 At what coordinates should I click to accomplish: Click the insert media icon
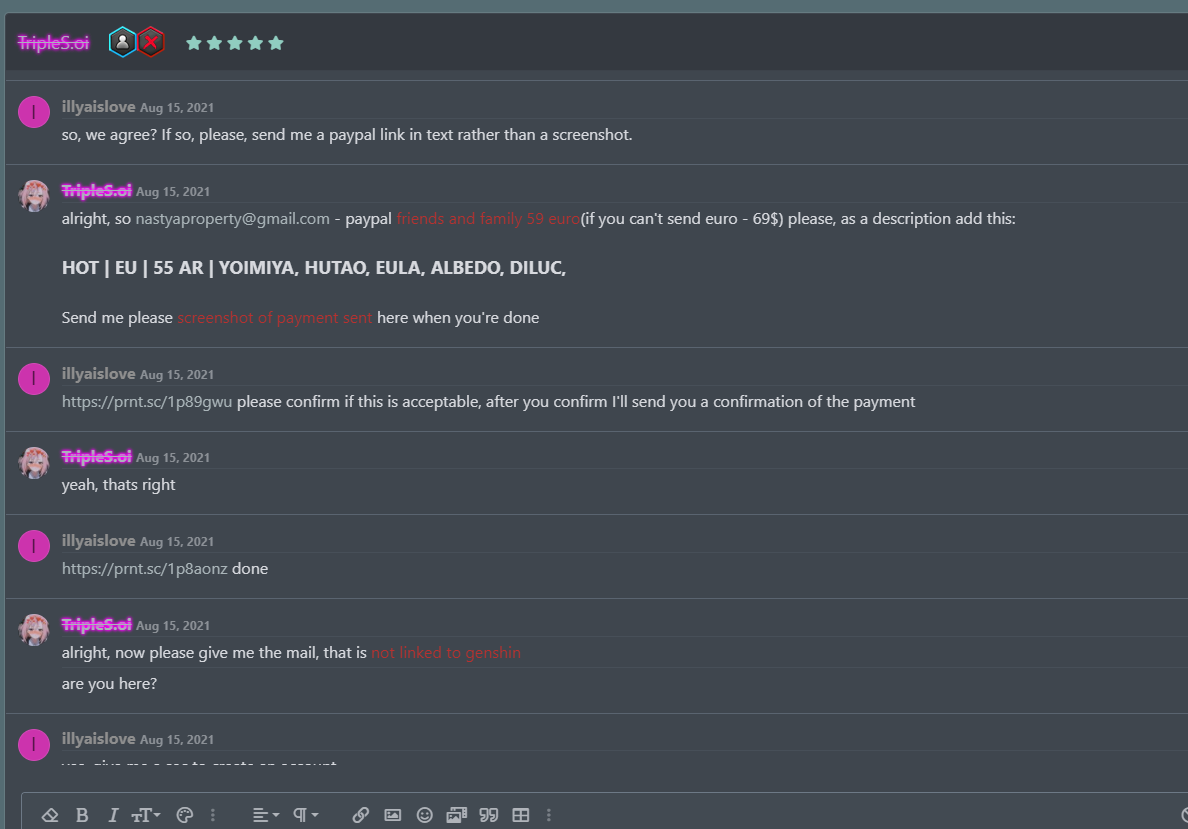point(457,815)
